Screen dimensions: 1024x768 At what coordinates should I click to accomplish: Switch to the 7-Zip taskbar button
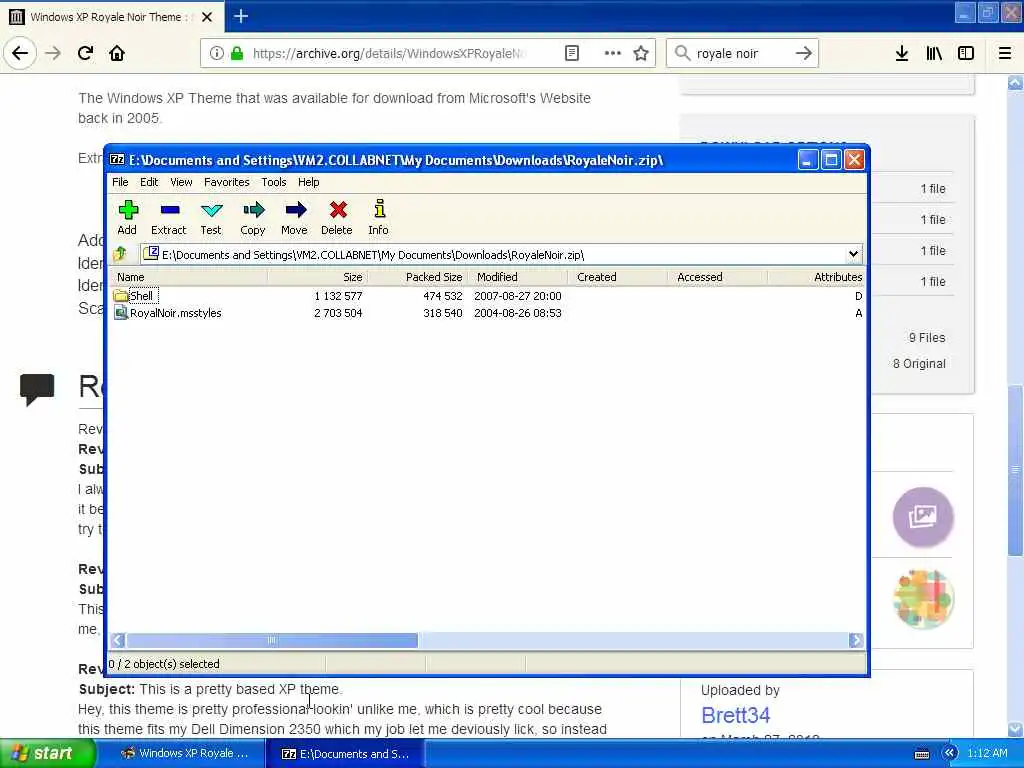point(345,754)
